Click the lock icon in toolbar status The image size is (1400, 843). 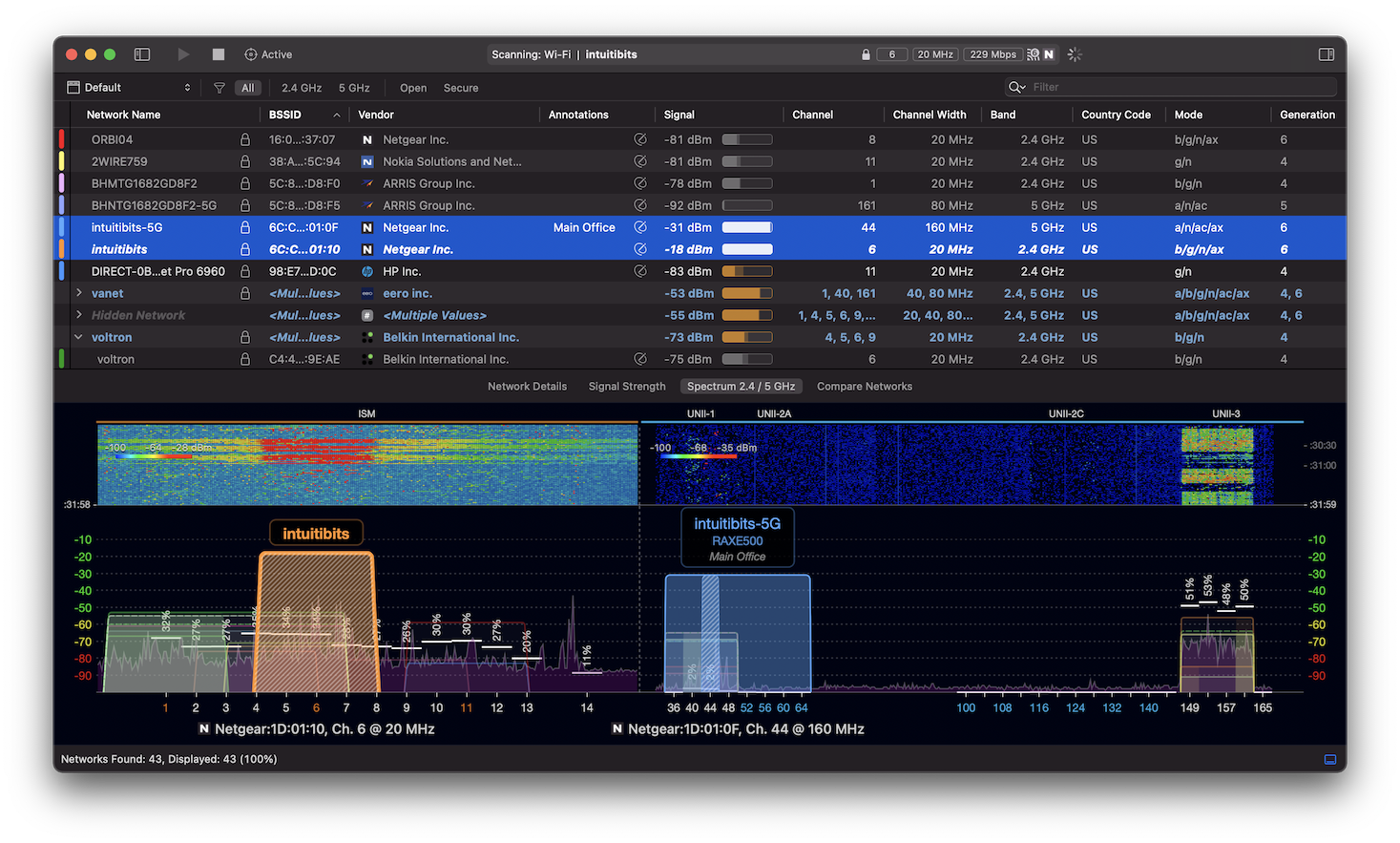click(866, 54)
